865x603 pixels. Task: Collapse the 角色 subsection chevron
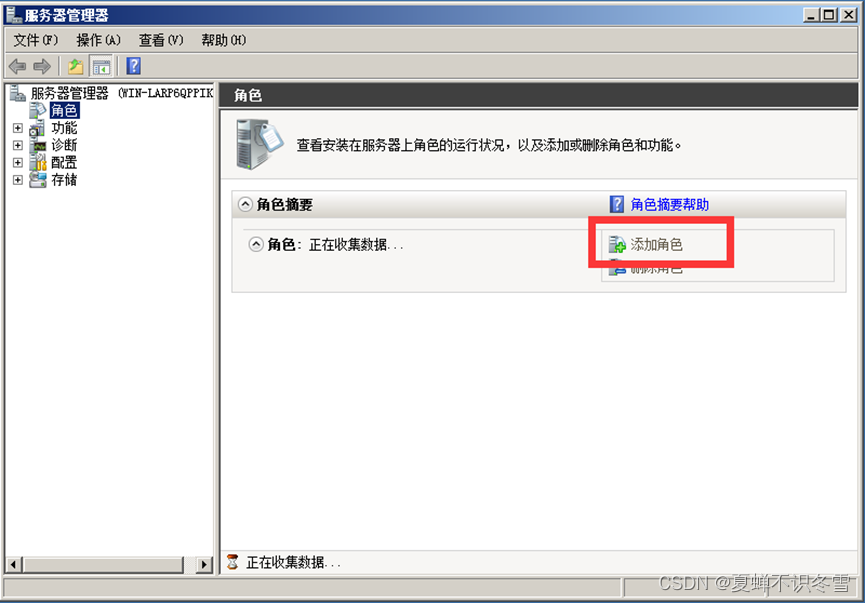tap(256, 244)
